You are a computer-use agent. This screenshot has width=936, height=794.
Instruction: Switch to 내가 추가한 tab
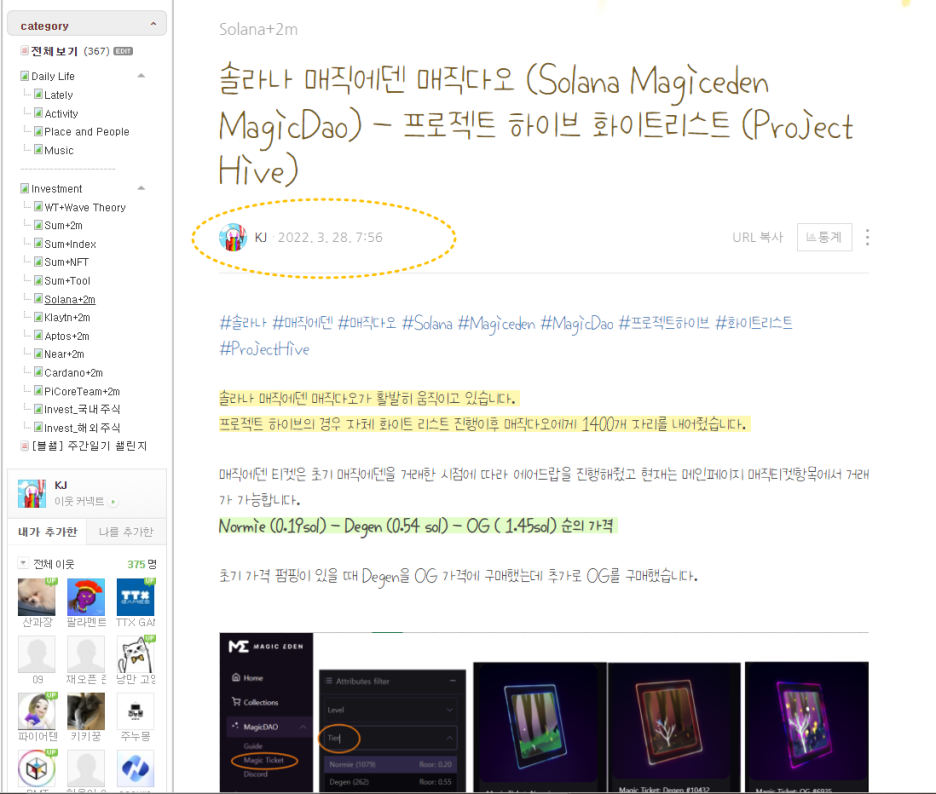click(x=47, y=532)
